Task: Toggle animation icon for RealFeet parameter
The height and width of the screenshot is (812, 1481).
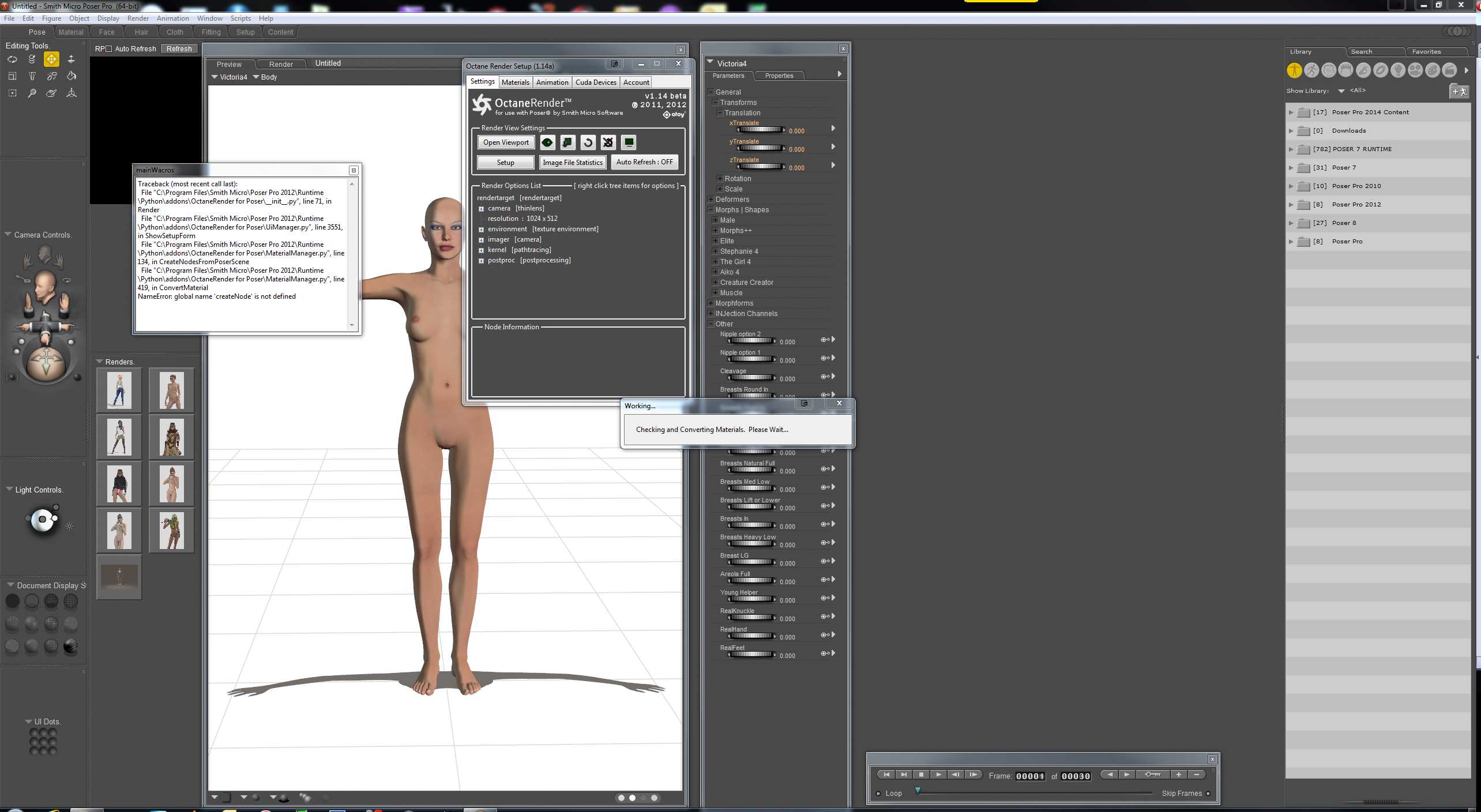Action: coord(825,653)
